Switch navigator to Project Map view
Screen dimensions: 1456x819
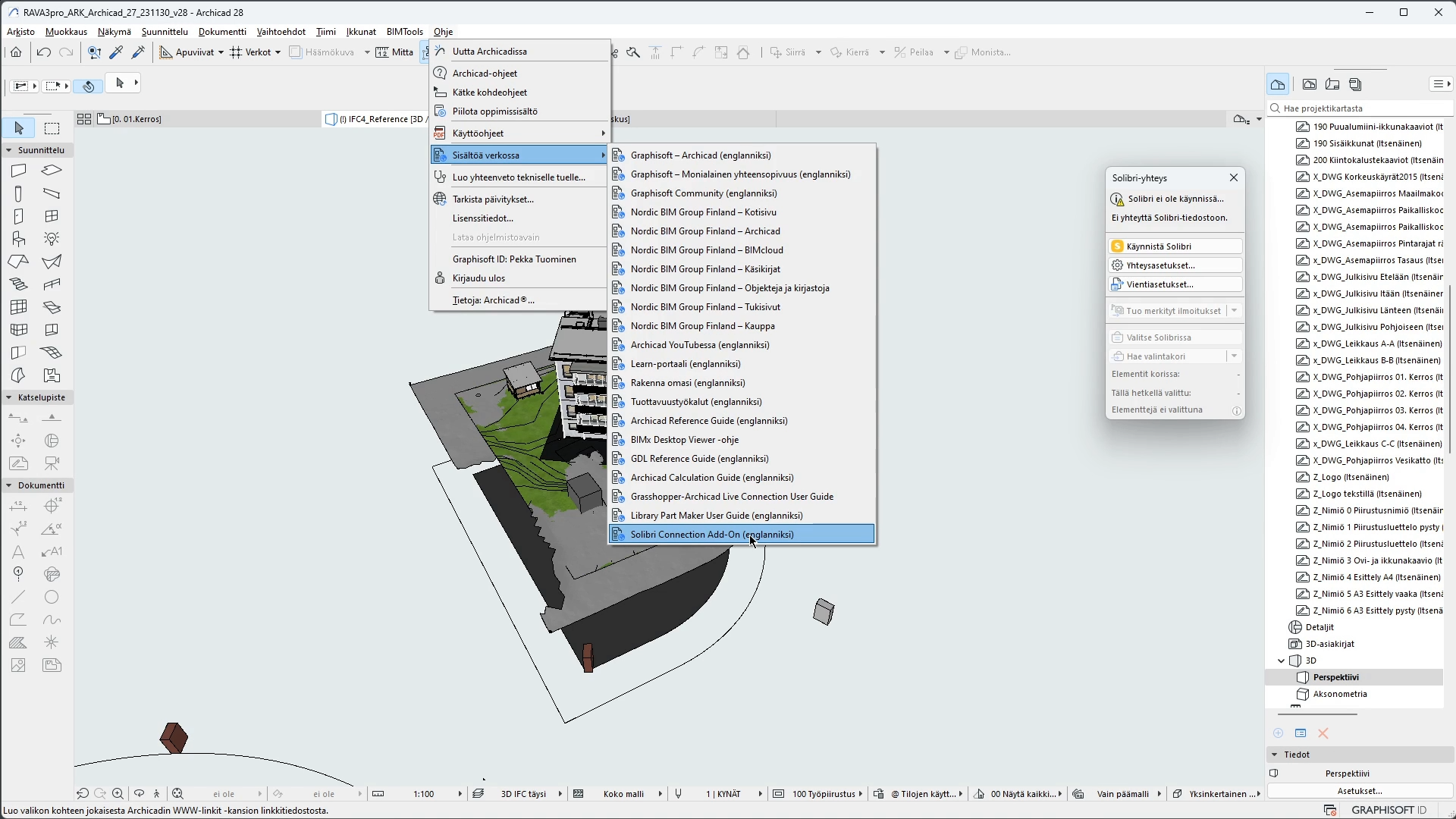[1278, 84]
